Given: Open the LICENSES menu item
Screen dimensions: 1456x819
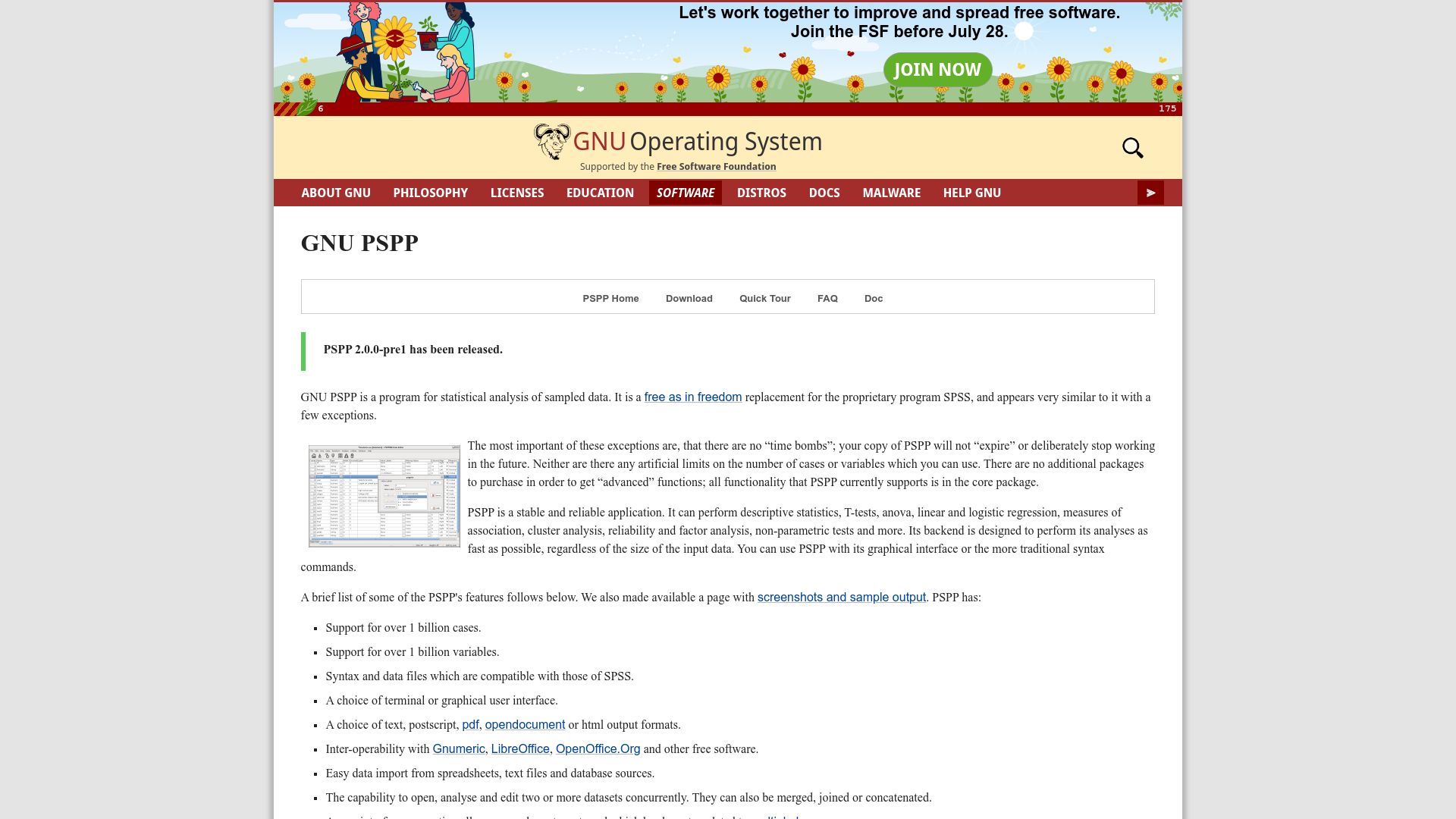Looking at the screenshot, I should tap(517, 193).
